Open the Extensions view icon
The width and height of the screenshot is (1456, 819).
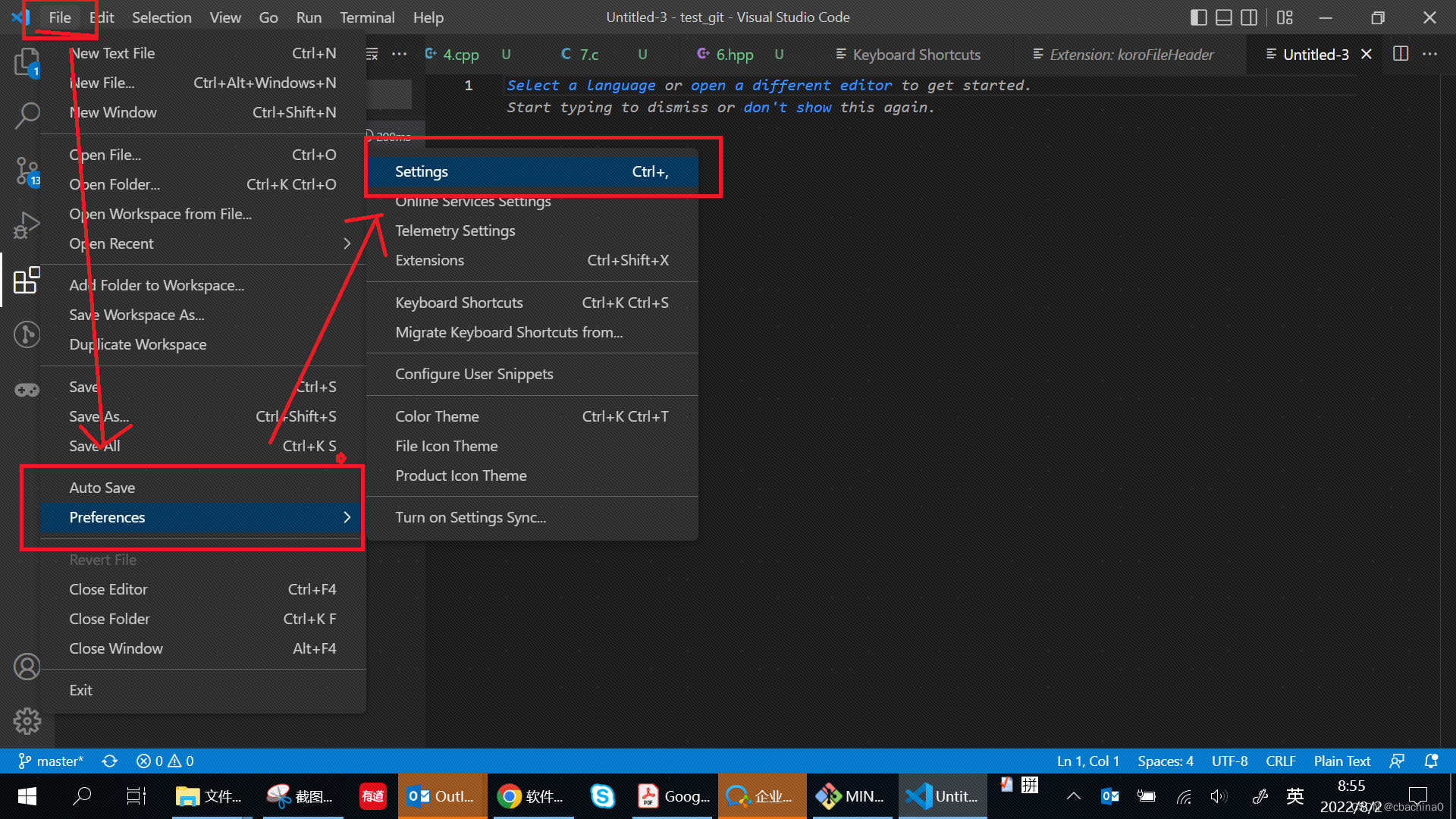tap(27, 280)
